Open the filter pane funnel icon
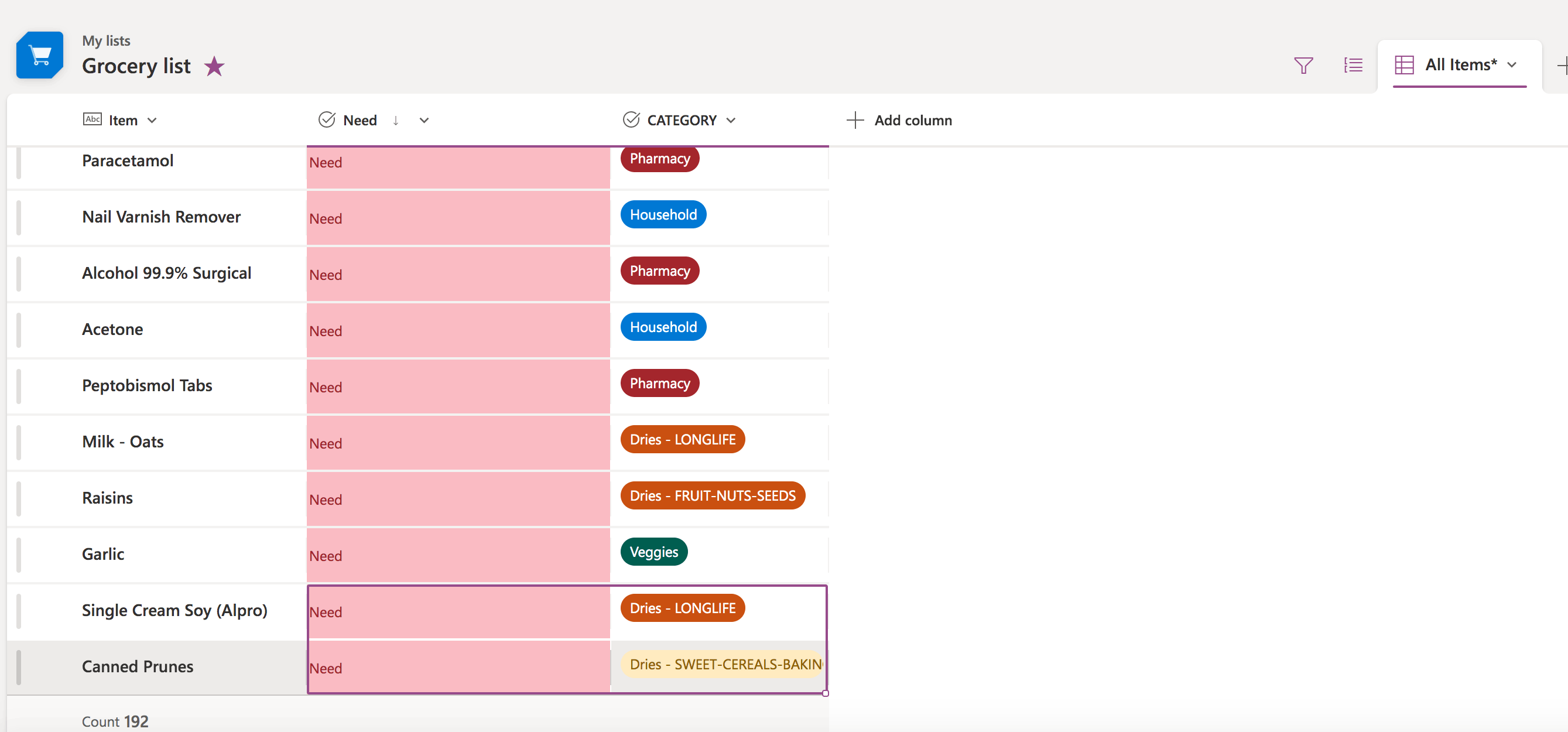This screenshot has height=732, width=1568. [1303, 65]
